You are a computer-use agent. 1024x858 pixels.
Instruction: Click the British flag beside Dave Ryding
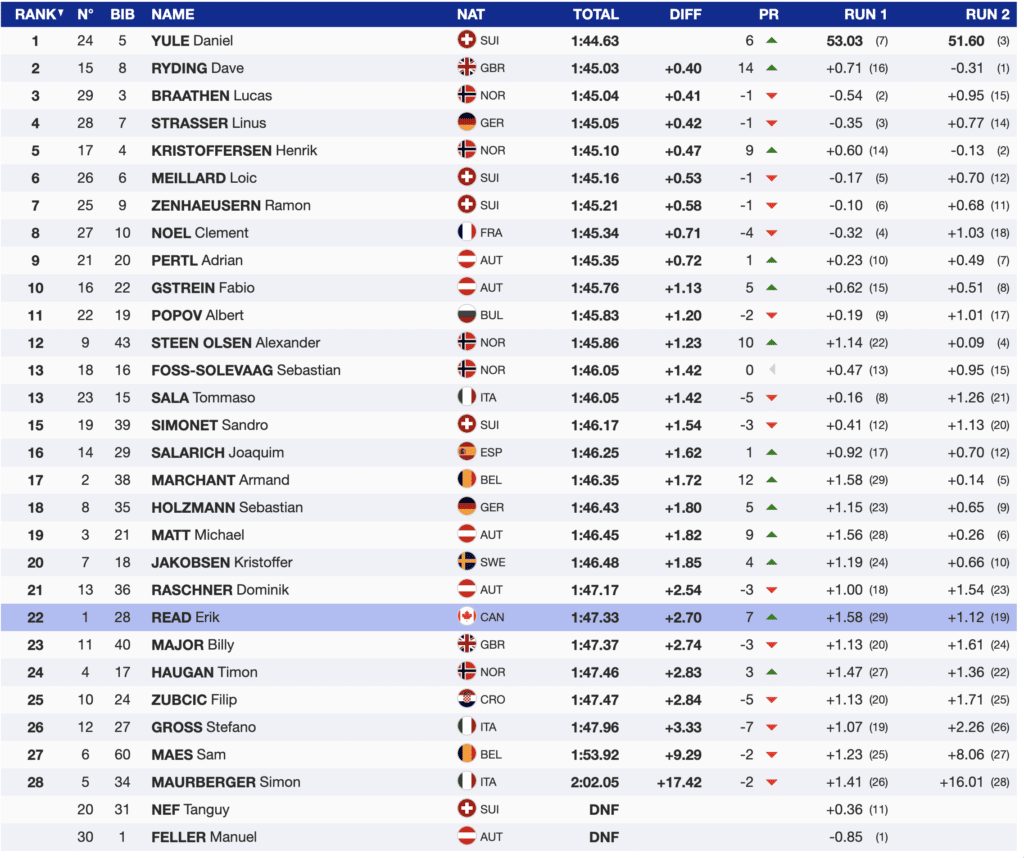[x=466, y=68]
